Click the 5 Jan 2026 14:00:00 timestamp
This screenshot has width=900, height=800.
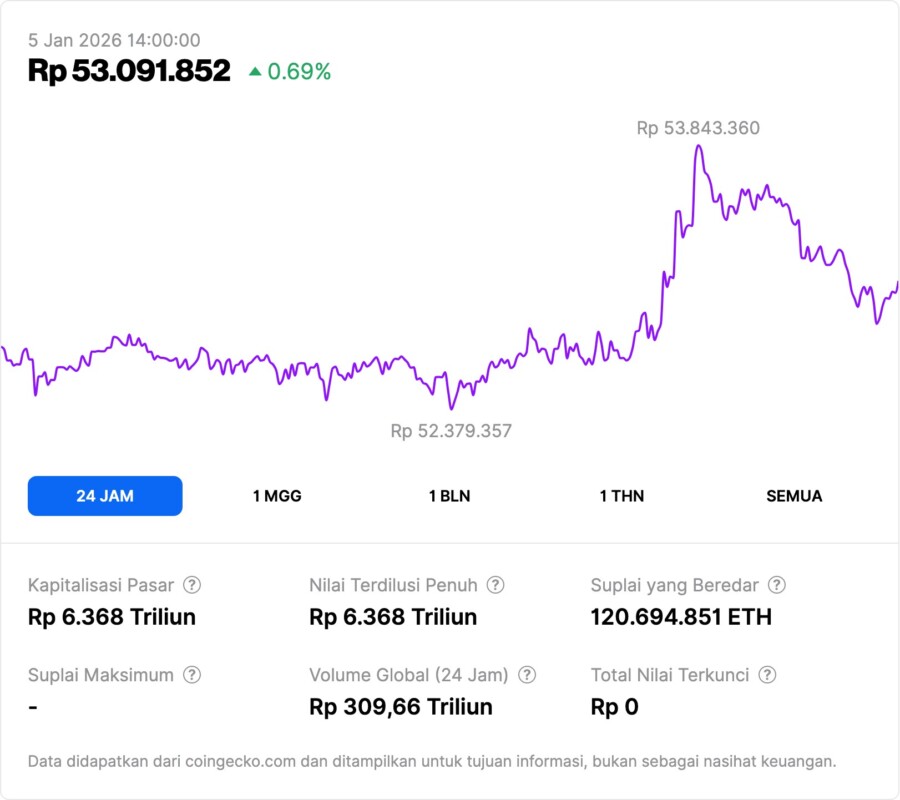[x=114, y=40]
